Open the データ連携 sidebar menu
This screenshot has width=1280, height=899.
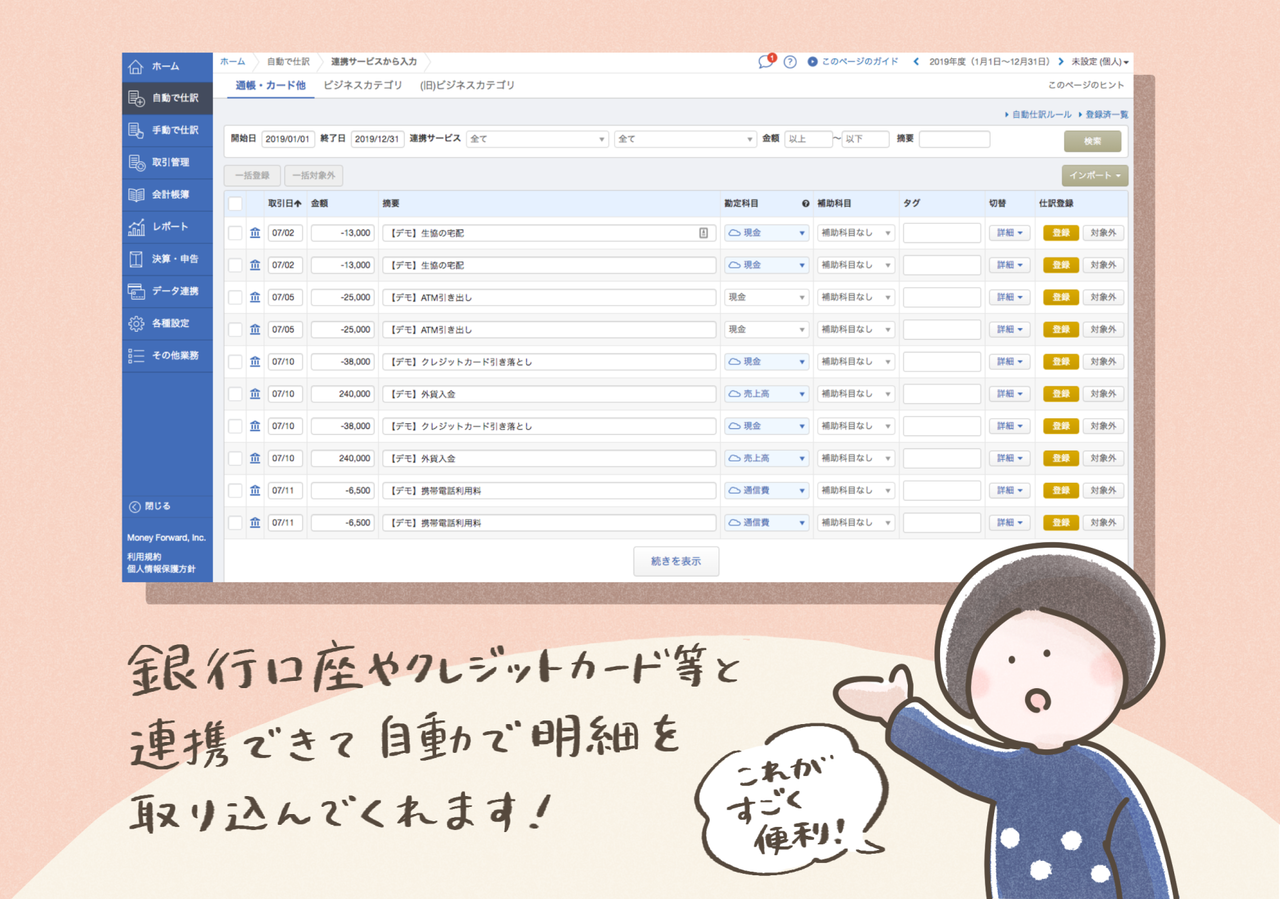click(167, 291)
